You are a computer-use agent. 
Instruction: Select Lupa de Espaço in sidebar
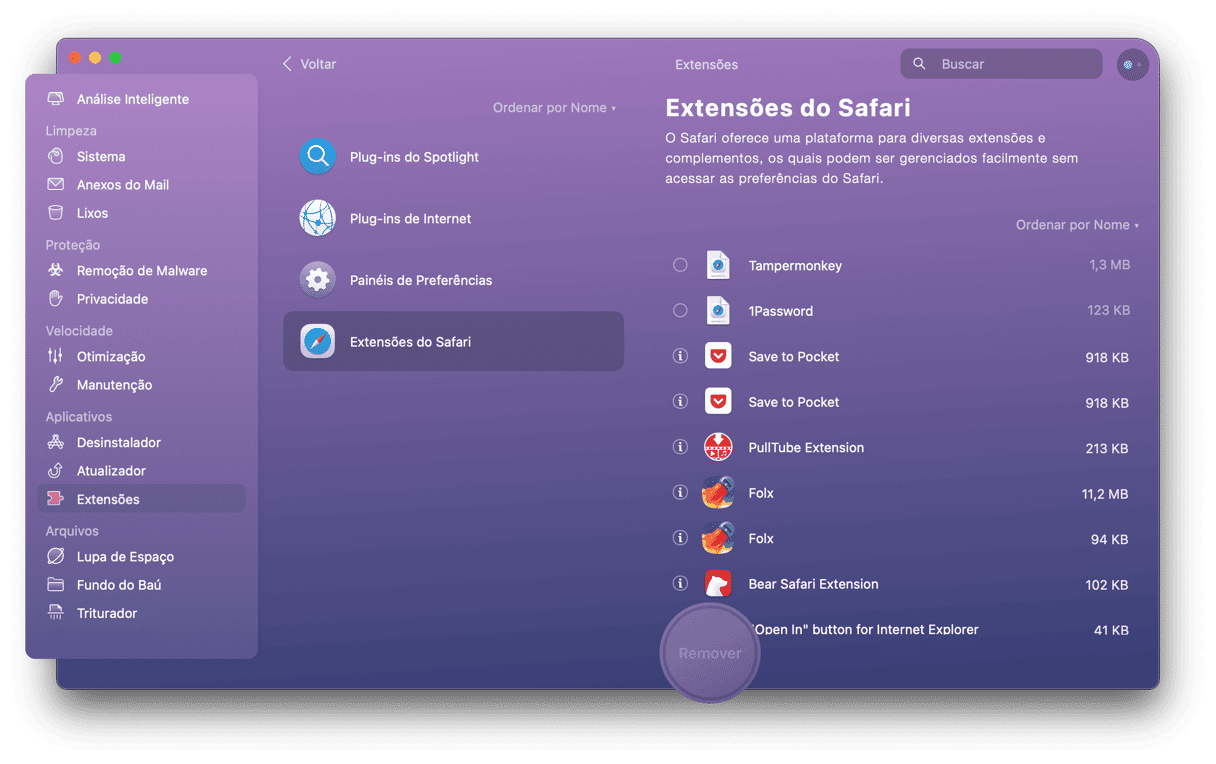pyautogui.click(x=124, y=557)
